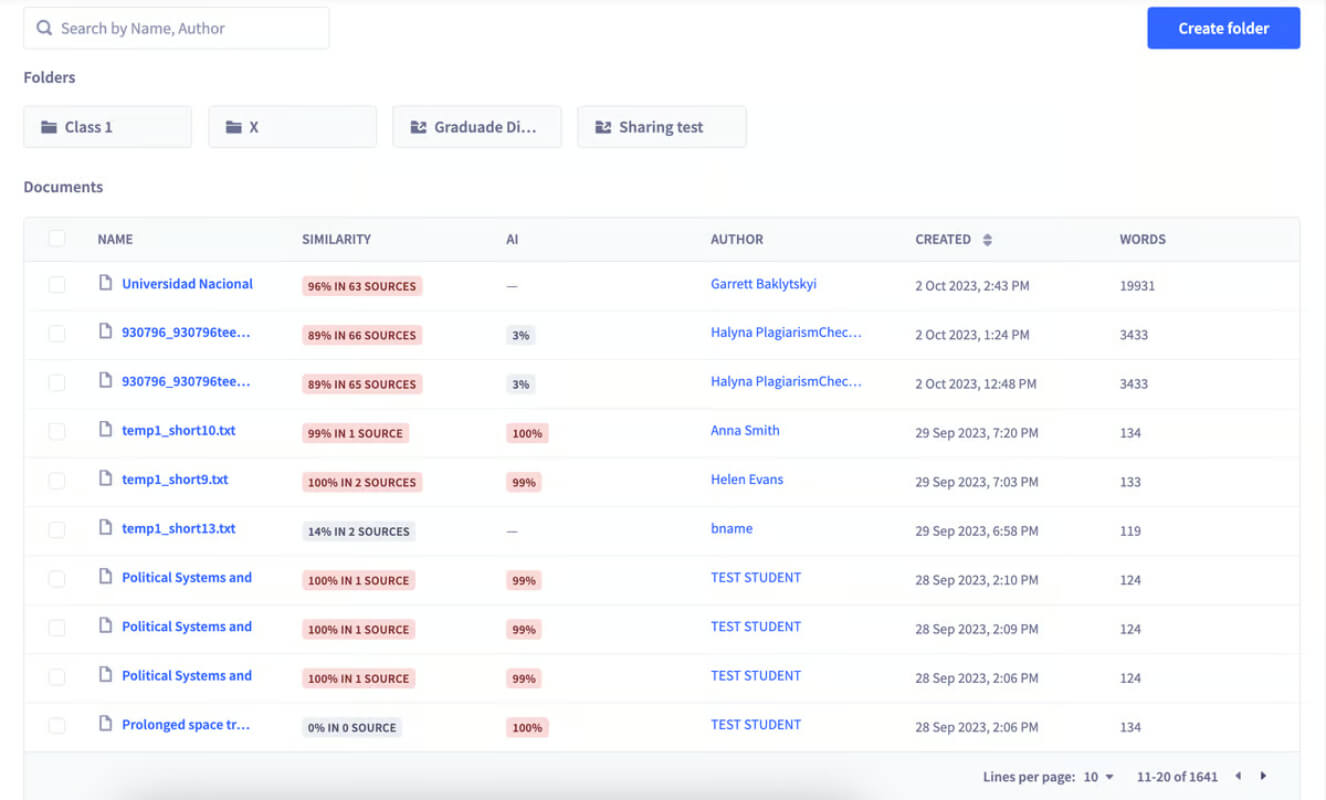Click the search magnifier icon
This screenshot has height=800, width=1326.
pos(44,28)
